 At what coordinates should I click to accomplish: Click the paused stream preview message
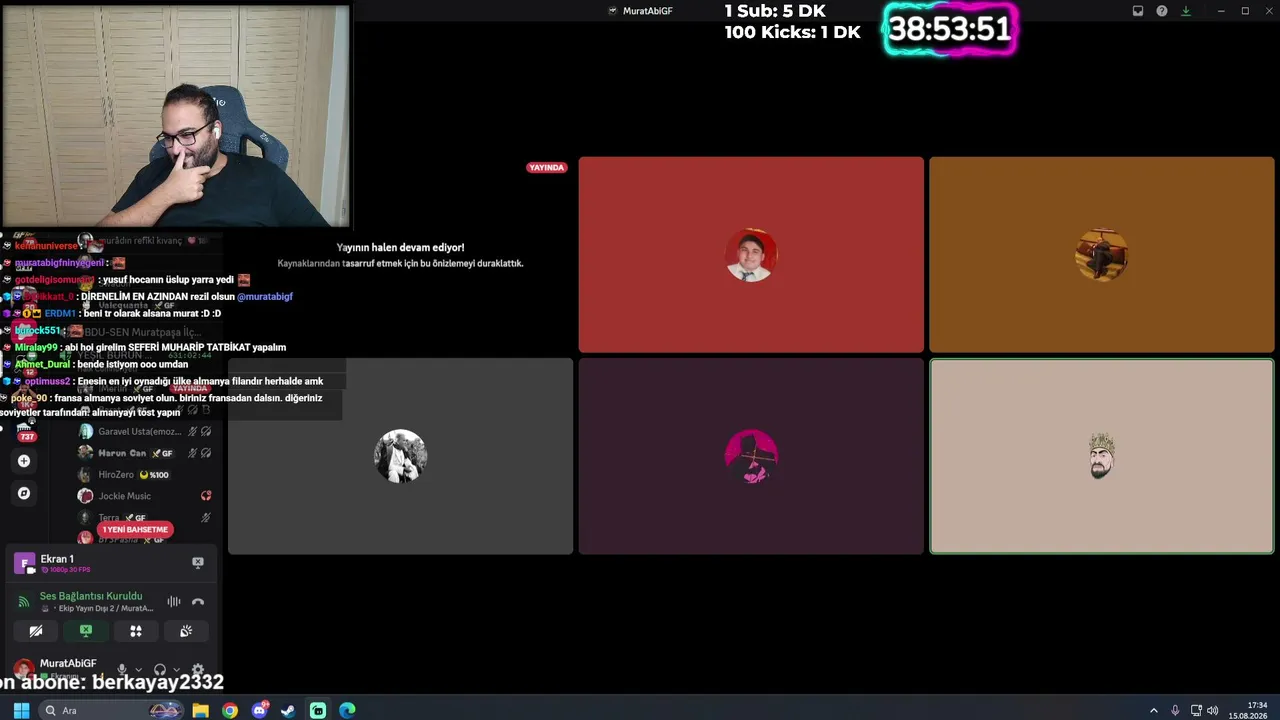tap(400, 255)
